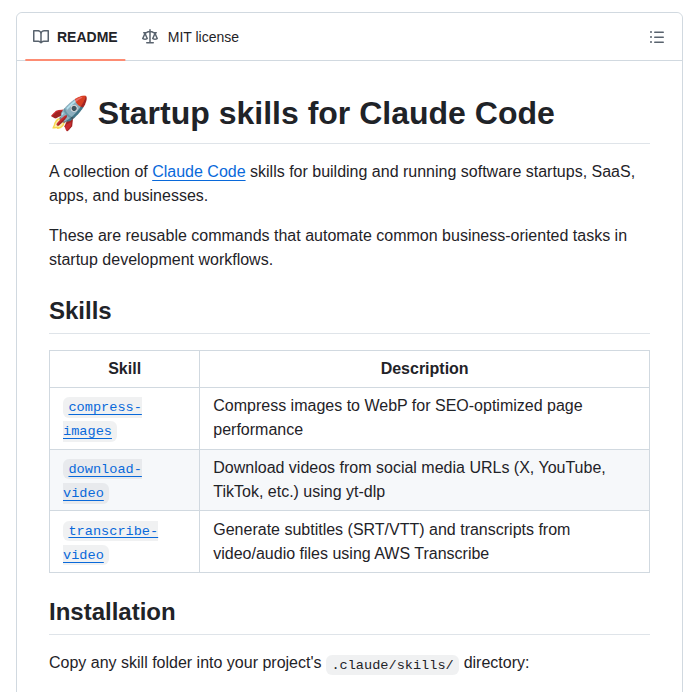Click the Startup skills for Claude Code heading

326,113
